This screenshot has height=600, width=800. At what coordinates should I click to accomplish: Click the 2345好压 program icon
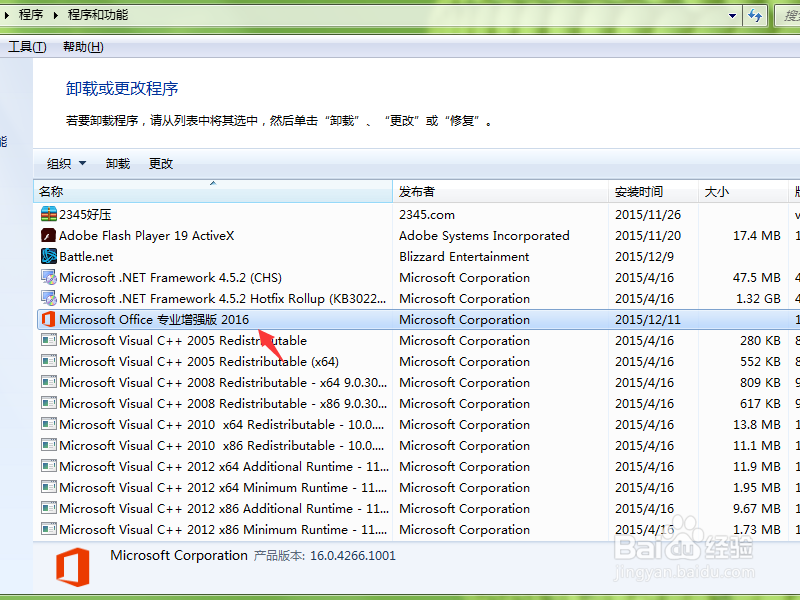coord(48,214)
